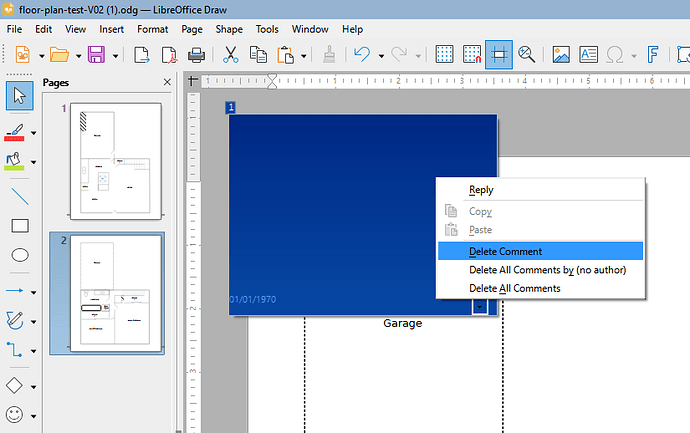The height and width of the screenshot is (433, 690).
Task: Open the Shape menu
Action: pos(229,29)
